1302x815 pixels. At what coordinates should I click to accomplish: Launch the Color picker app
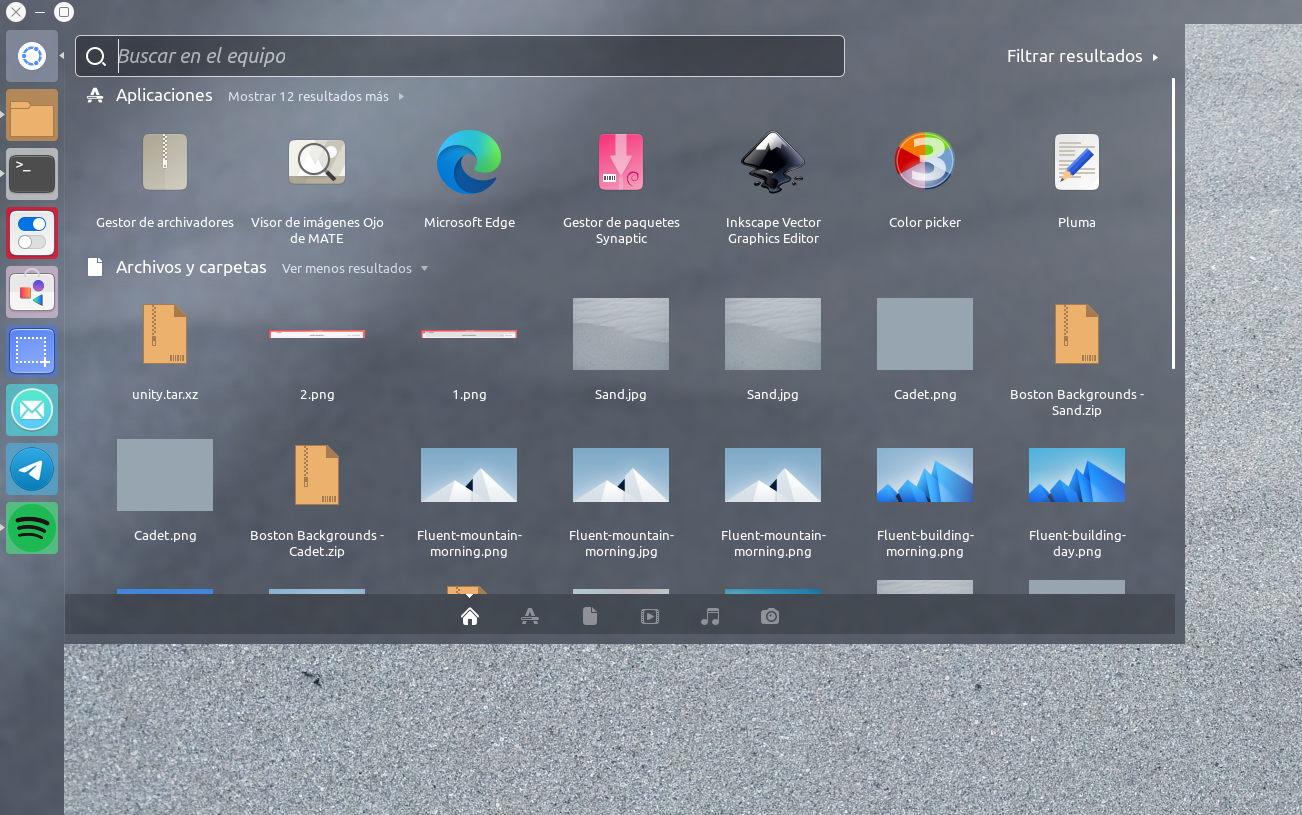tap(925, 161)
